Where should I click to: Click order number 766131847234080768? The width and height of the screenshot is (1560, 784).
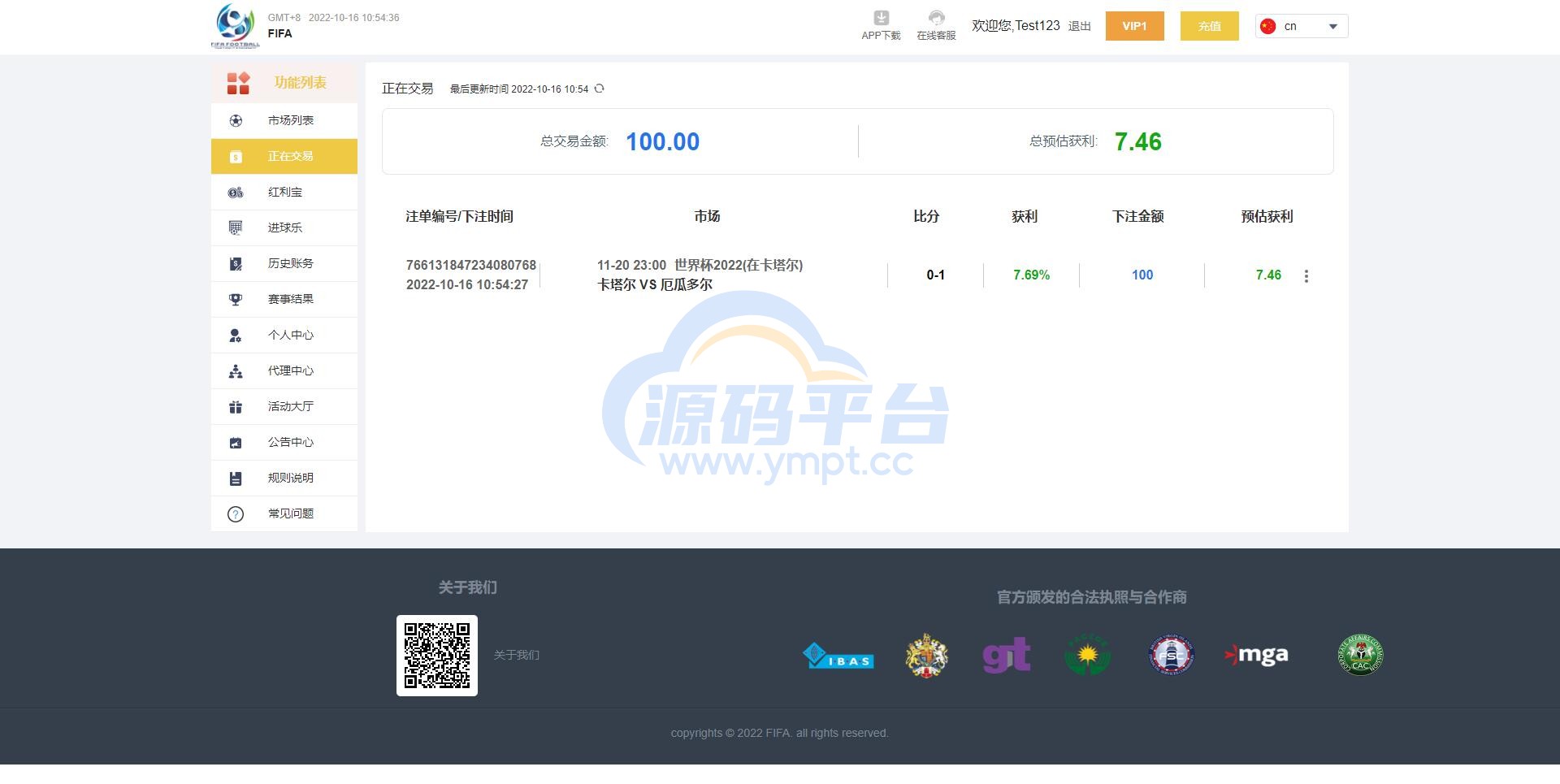pos(471,265)
